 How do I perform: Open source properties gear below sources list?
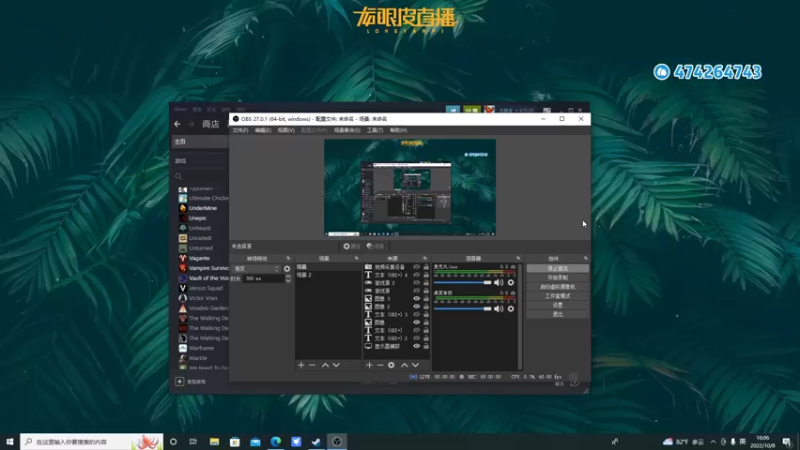click(391, 365)
